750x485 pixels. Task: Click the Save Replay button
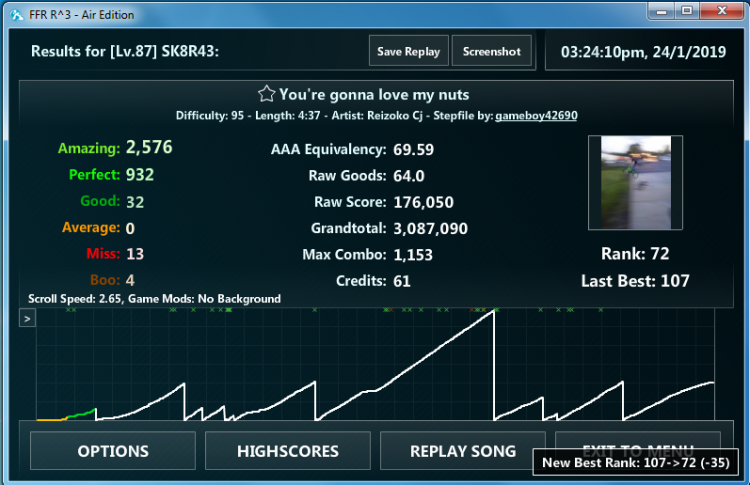pos(408,51)
